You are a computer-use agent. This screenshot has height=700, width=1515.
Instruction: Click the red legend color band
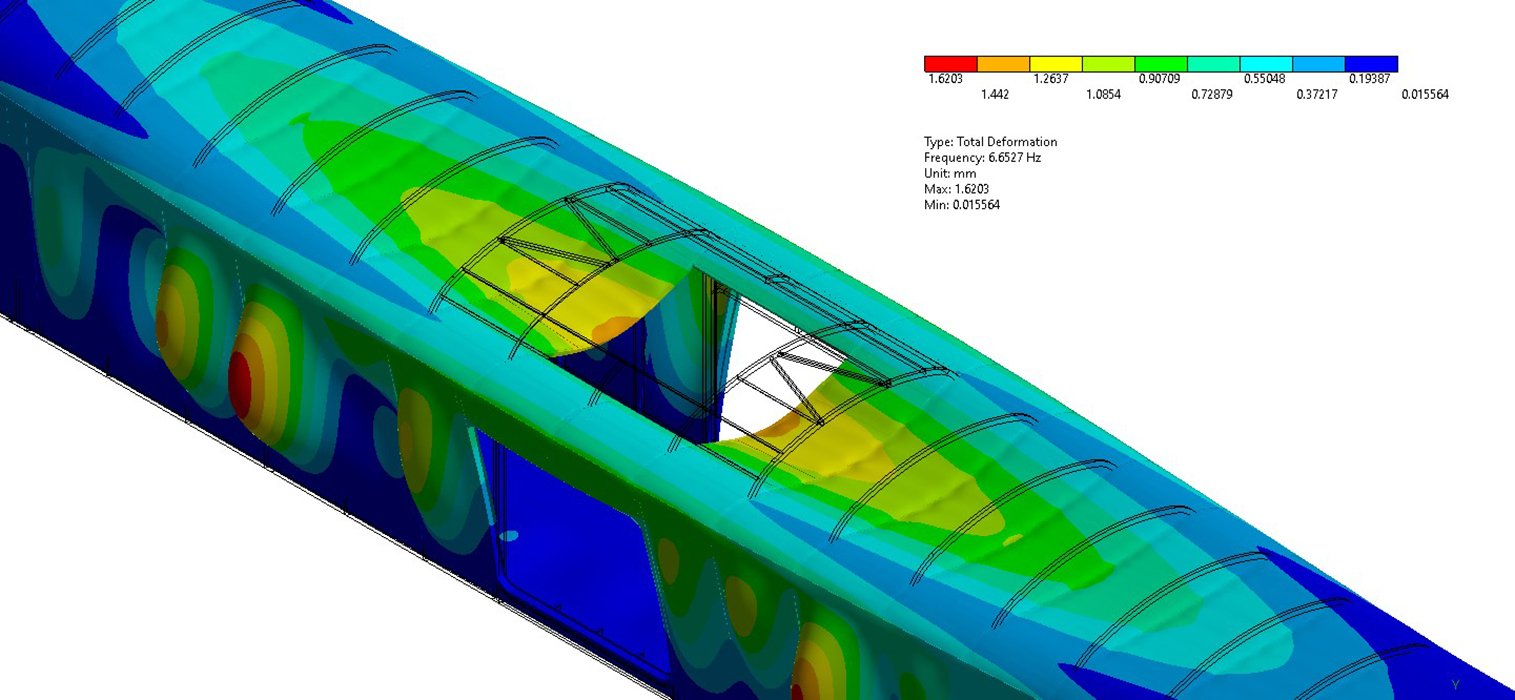[x=950, y=64]
